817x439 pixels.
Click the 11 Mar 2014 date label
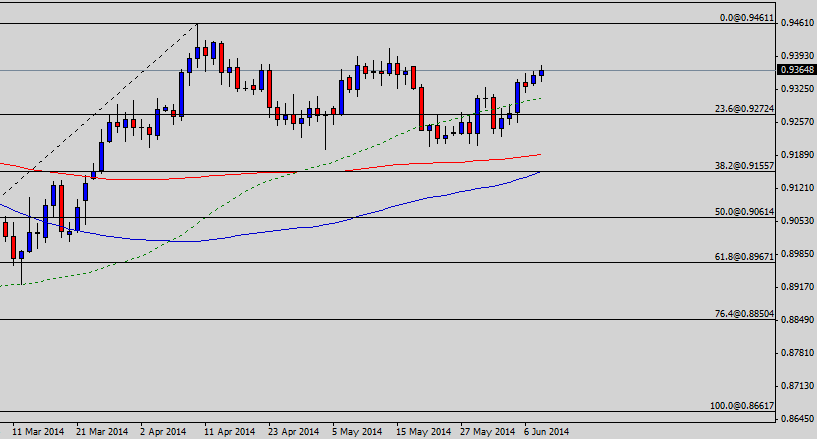pos(38,432)
